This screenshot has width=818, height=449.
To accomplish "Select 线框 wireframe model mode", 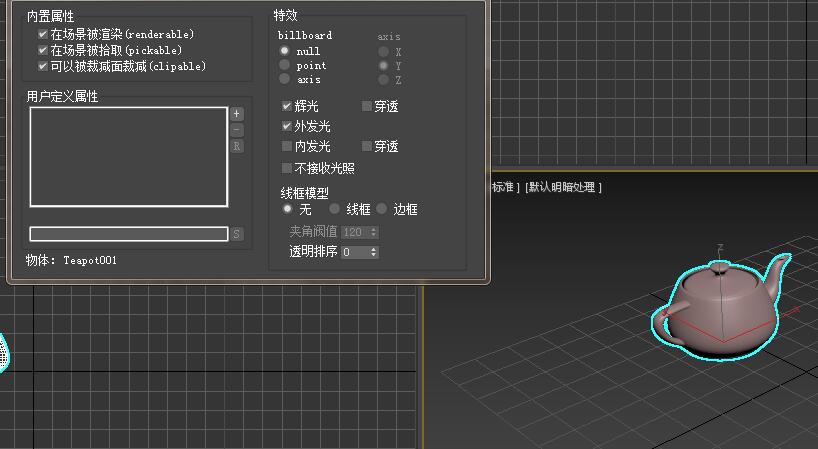I will pos(335,210).
